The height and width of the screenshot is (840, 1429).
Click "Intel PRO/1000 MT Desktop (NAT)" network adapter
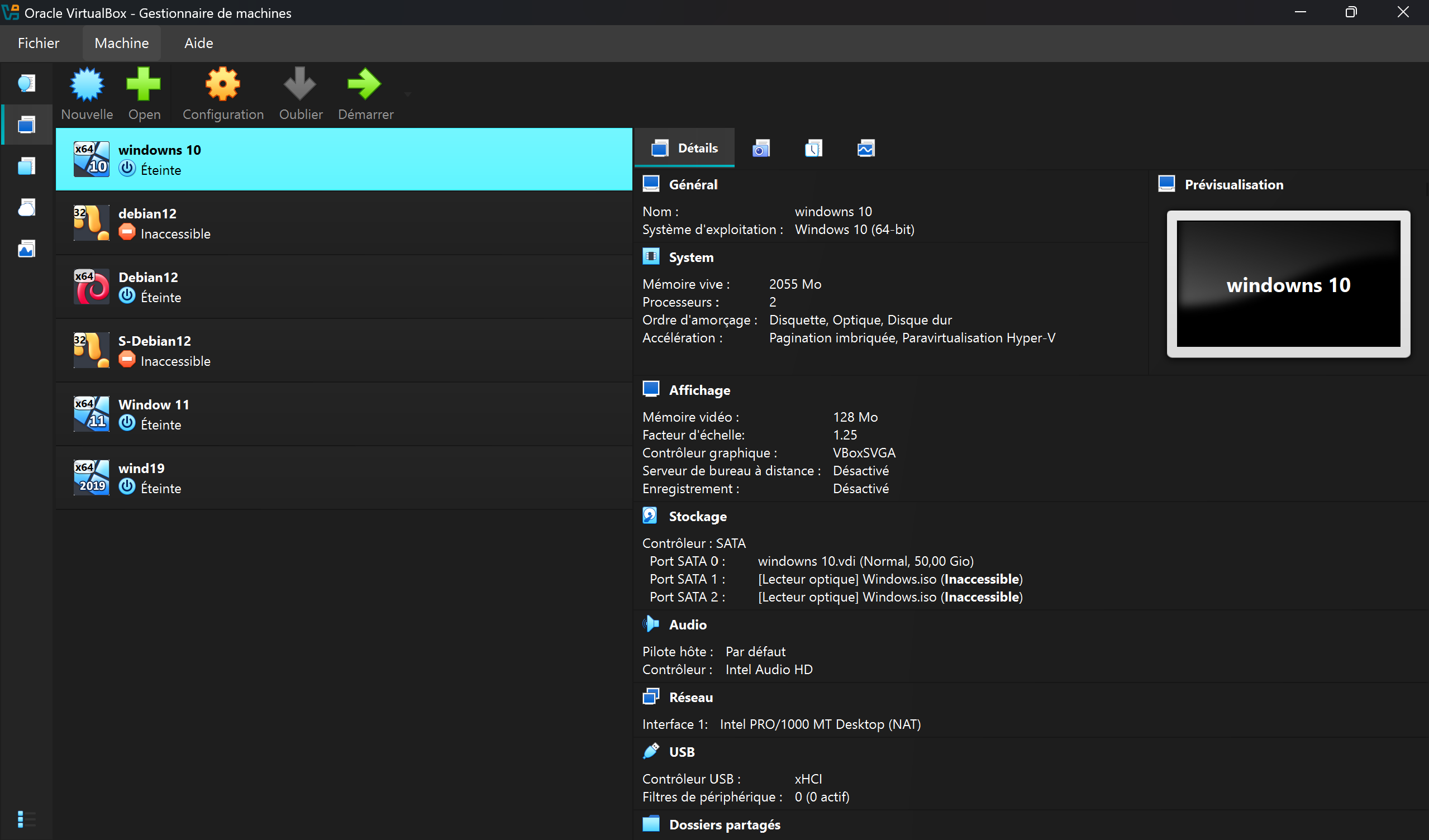[820, 724]
